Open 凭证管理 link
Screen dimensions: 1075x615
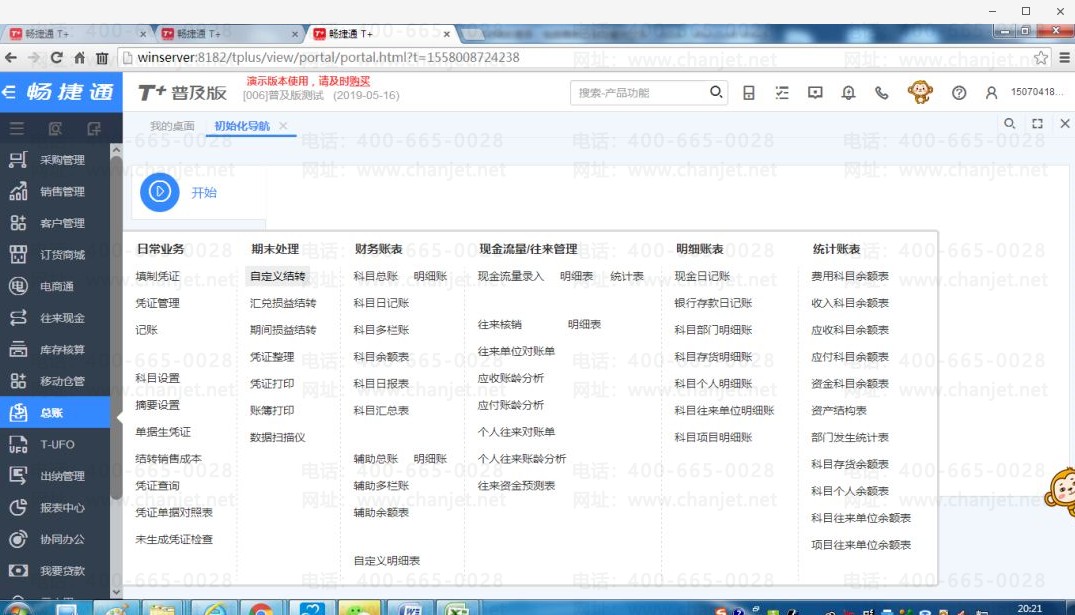(158, 303)
